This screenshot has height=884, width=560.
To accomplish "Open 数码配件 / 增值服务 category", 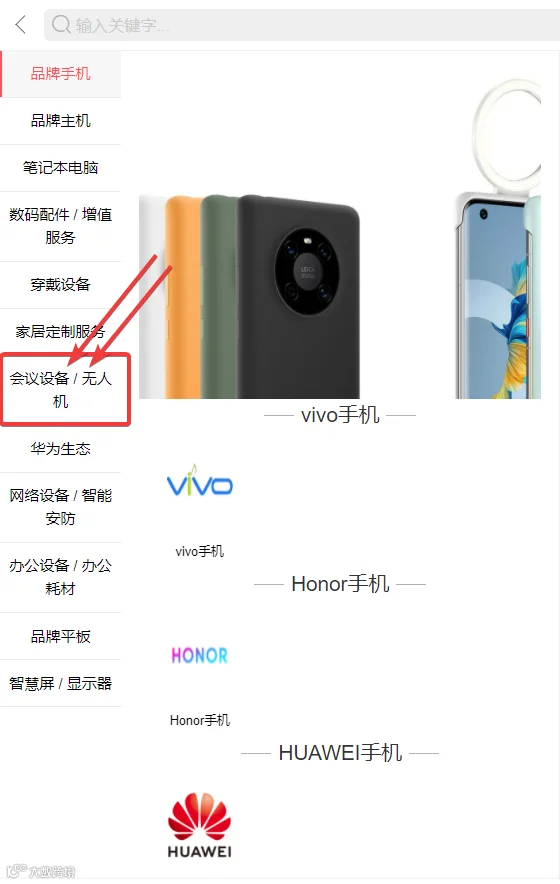I will [x=60, y=226].
